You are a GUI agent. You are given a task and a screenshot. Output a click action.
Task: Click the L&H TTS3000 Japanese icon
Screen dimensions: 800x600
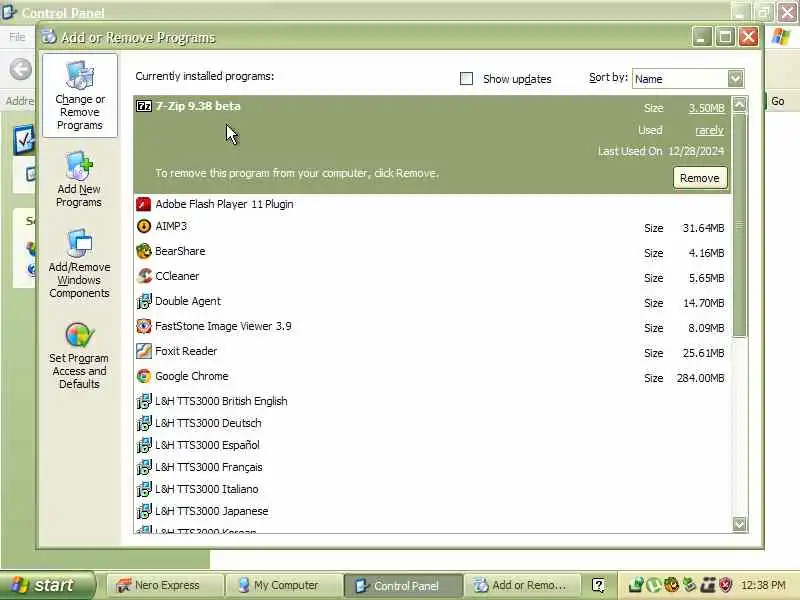(144, 511)
